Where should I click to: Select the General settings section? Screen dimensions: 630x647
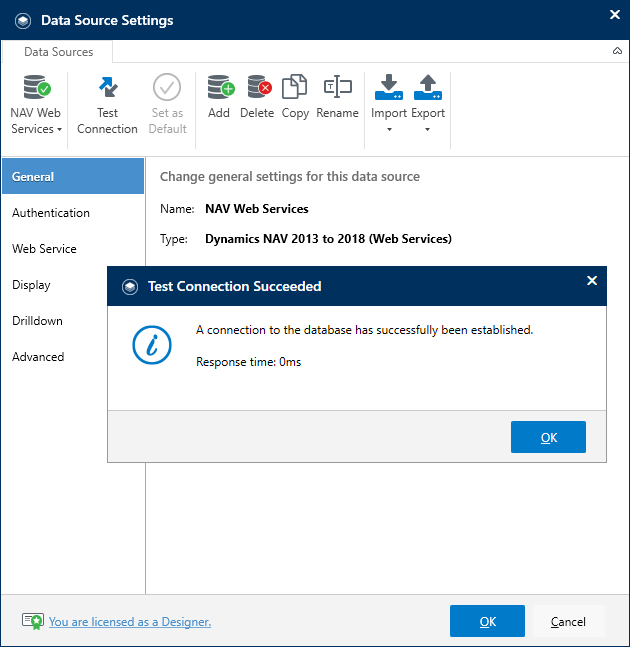pos(73,176)
